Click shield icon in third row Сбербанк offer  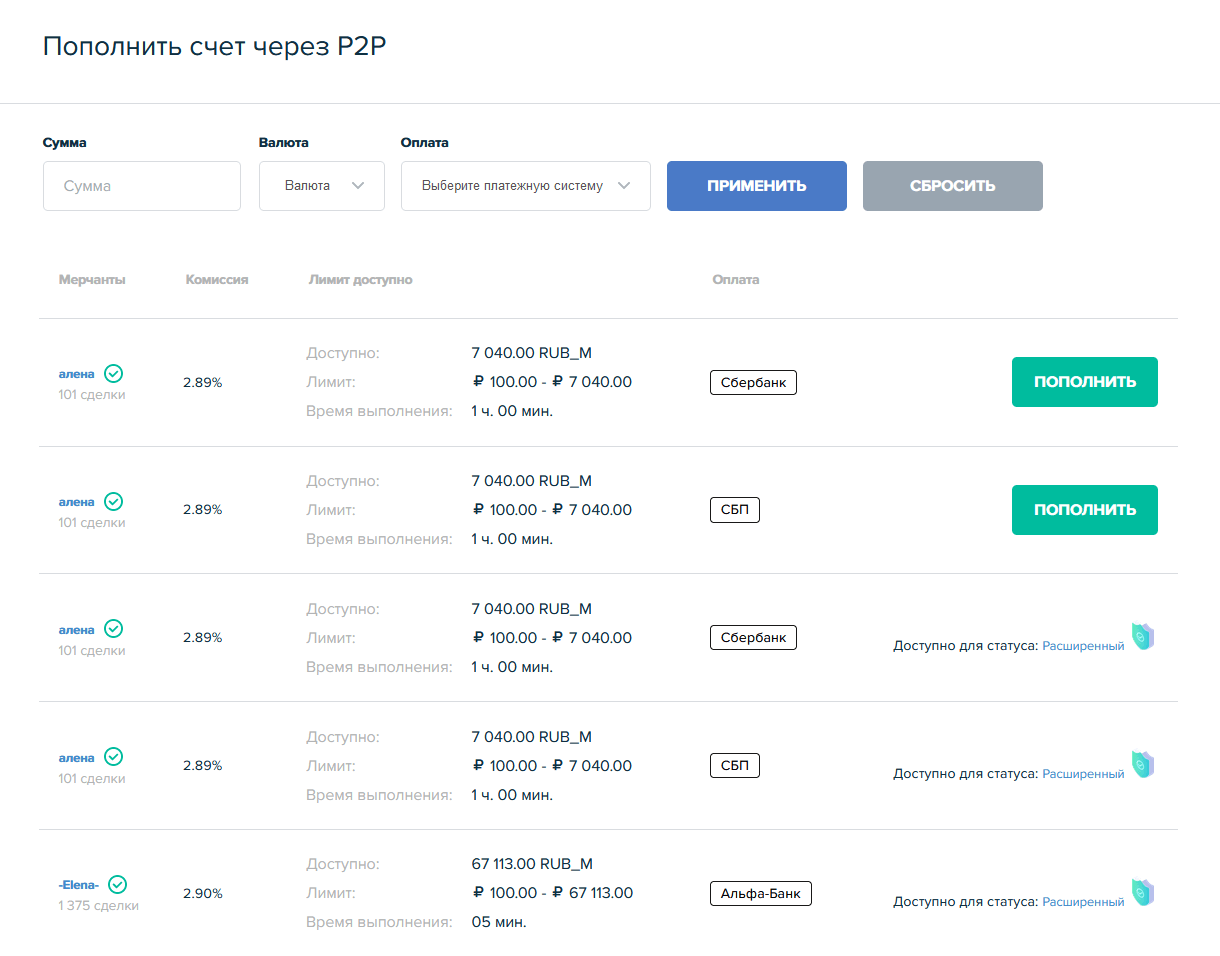click(1142, 636)
